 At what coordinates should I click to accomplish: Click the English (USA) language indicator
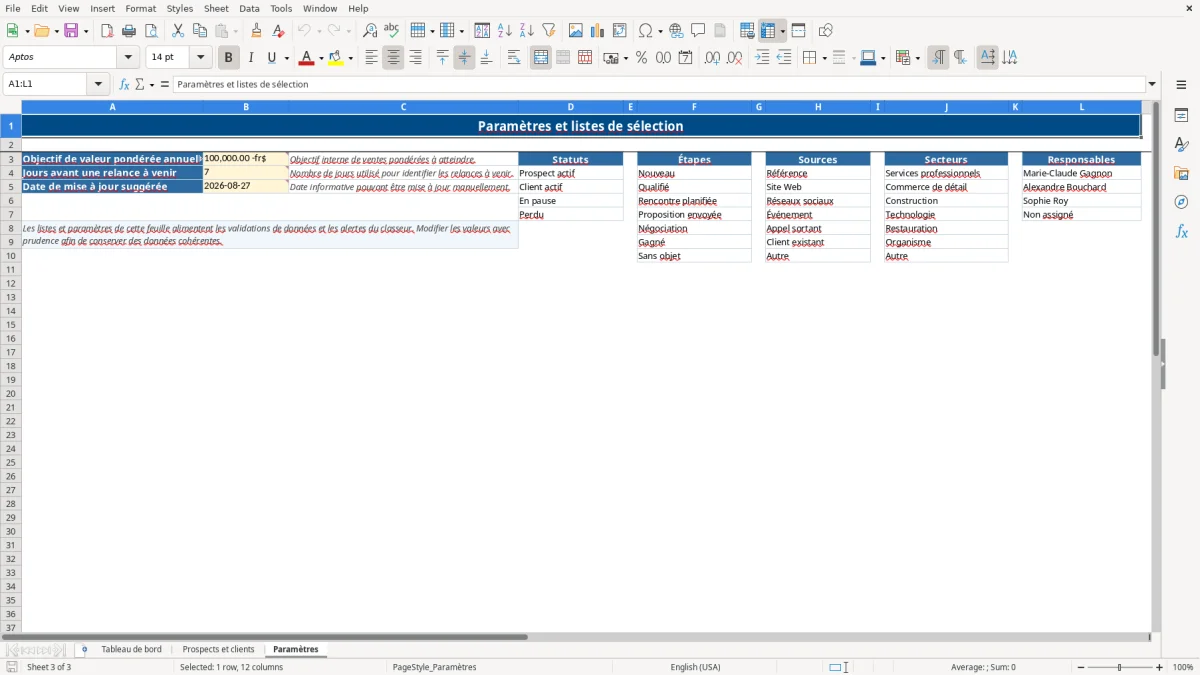(695, 667)
